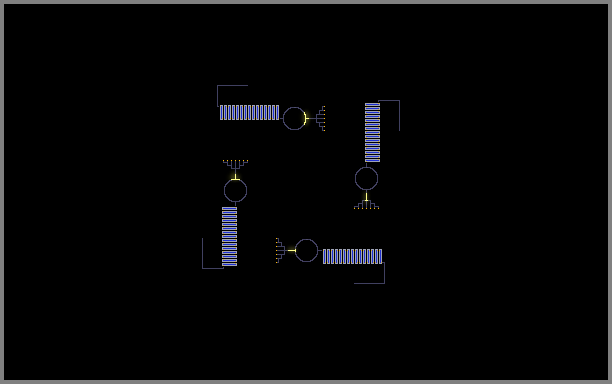Click the L-shaped line above the top striped block

[x=233, y=95]
